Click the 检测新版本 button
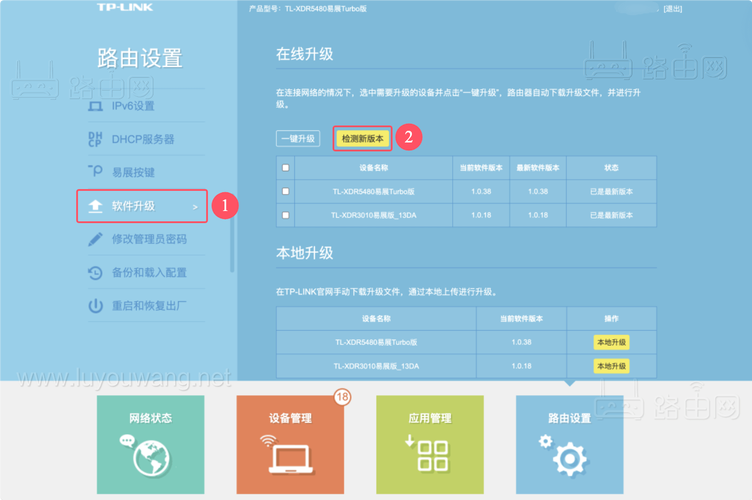Image resolution: width=752 pixels, height=500 pixels. 362,139
